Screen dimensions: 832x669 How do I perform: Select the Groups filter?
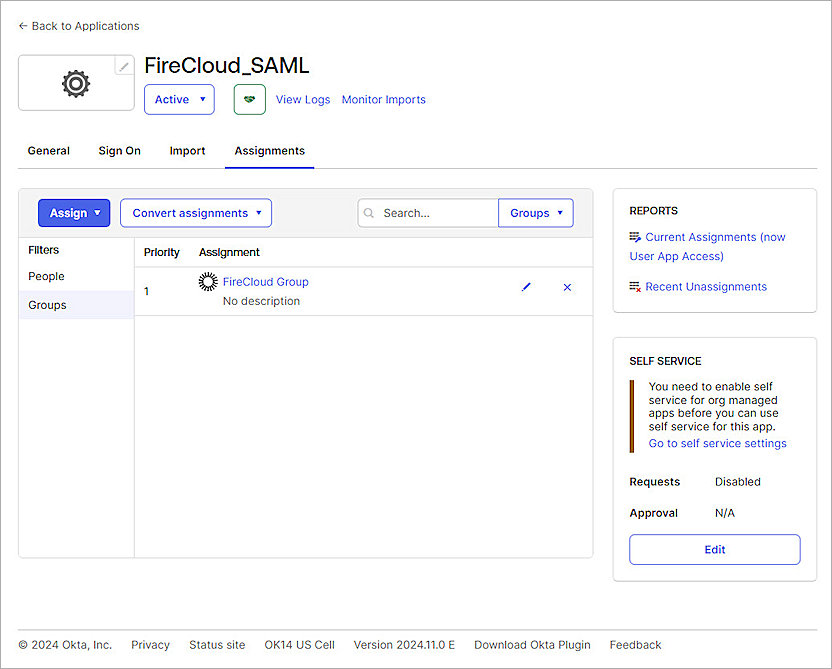[x=46, y=305]
